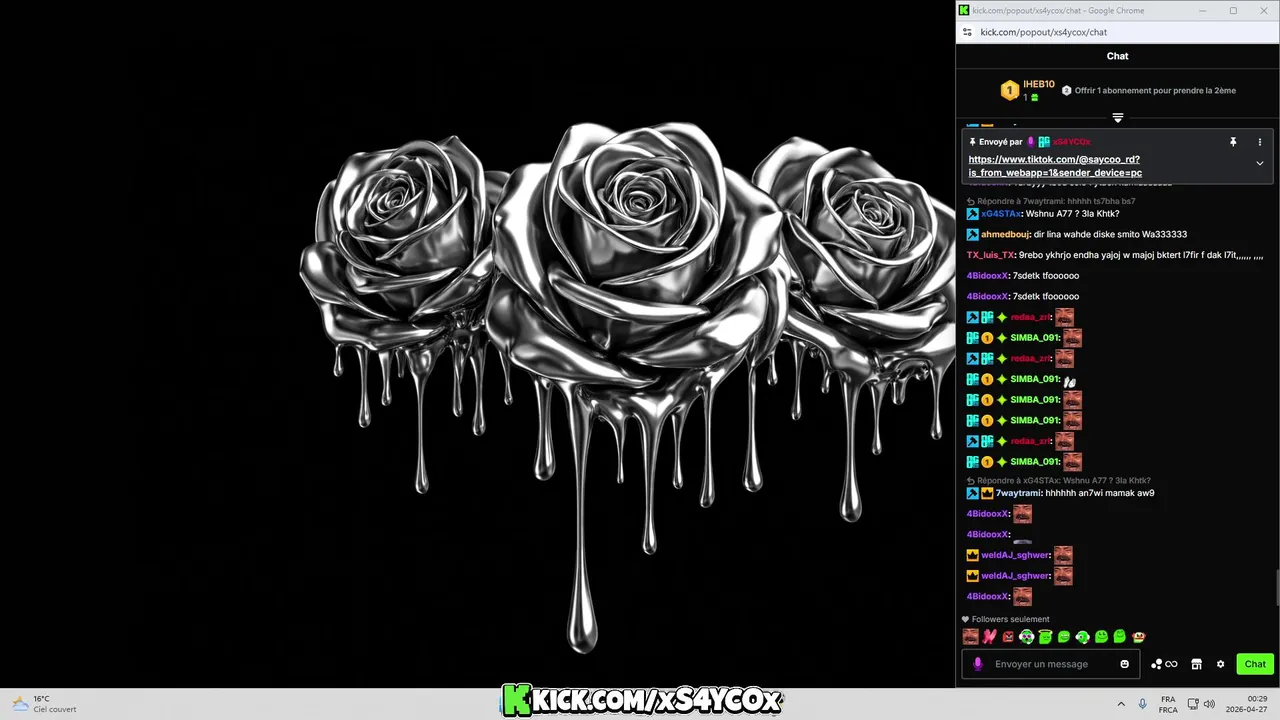Jump to 'Répondre à xG4STAx' quoted reply
The height and width of the screenshot is (720, 1280).
1058,481
